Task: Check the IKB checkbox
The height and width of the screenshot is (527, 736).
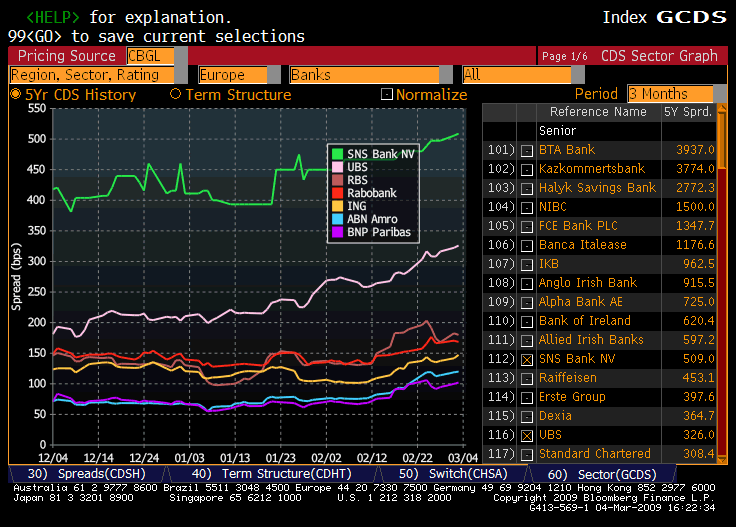Action: click(527, 265)
